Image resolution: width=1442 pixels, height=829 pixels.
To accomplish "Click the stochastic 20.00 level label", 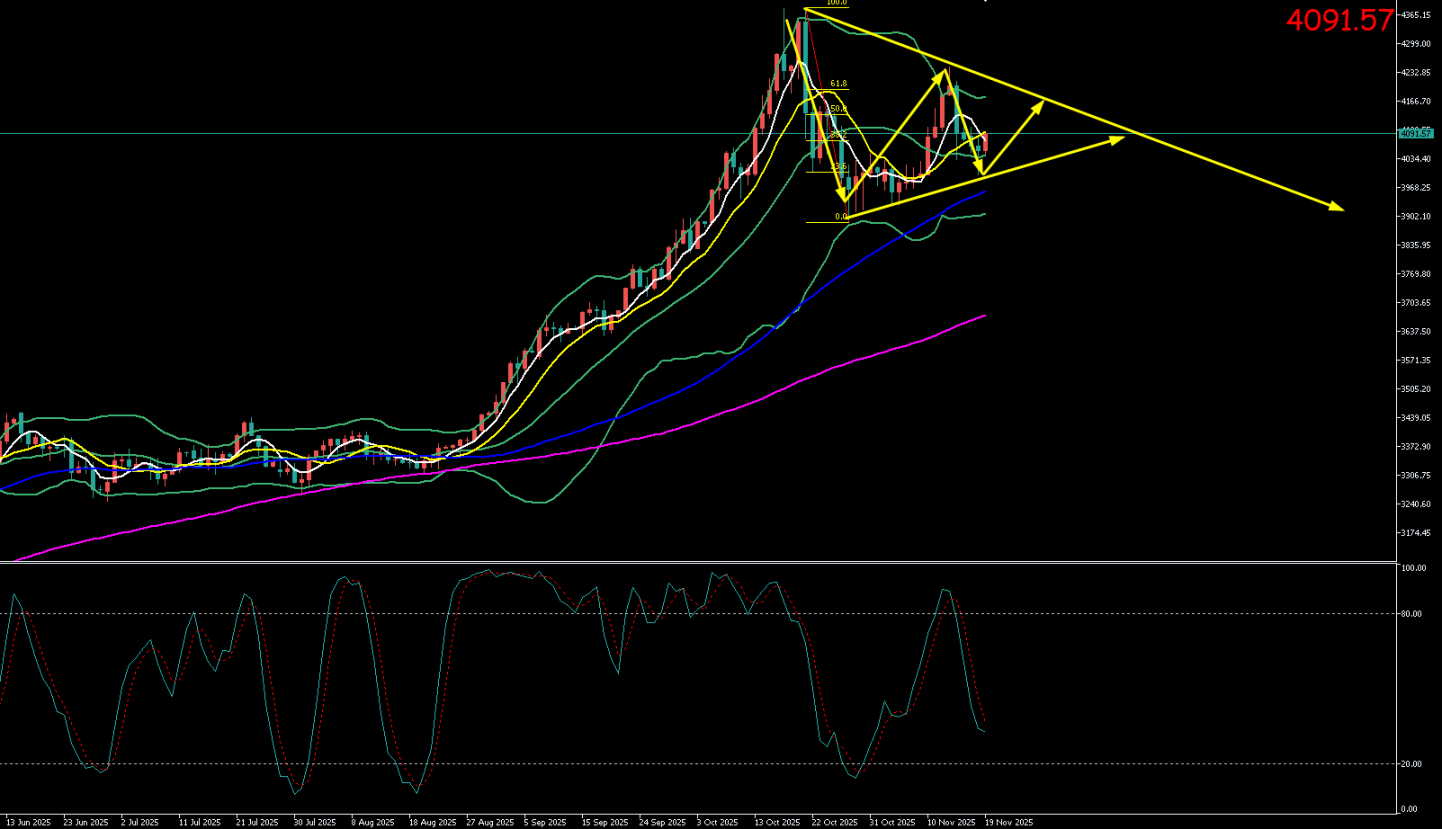I will [1411, 764].
